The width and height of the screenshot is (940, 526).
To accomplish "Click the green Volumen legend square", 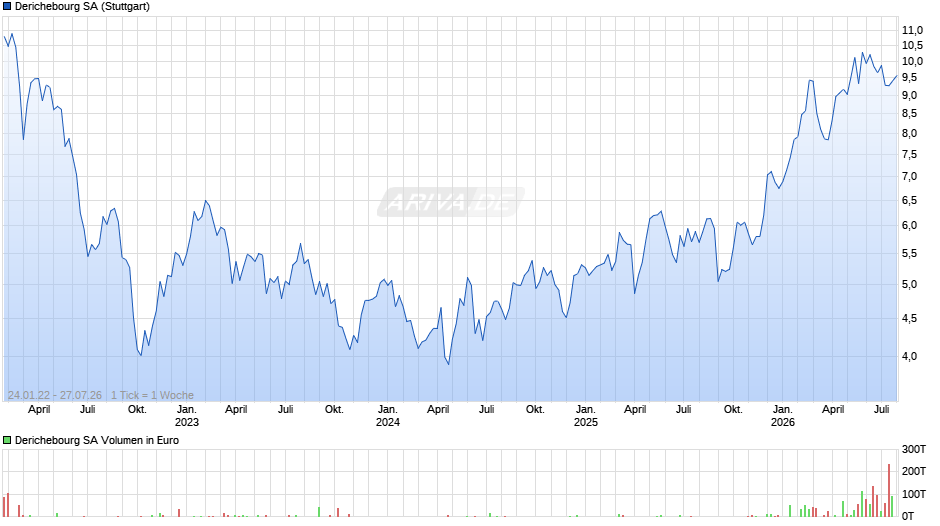I will click(x=7, y=440).
